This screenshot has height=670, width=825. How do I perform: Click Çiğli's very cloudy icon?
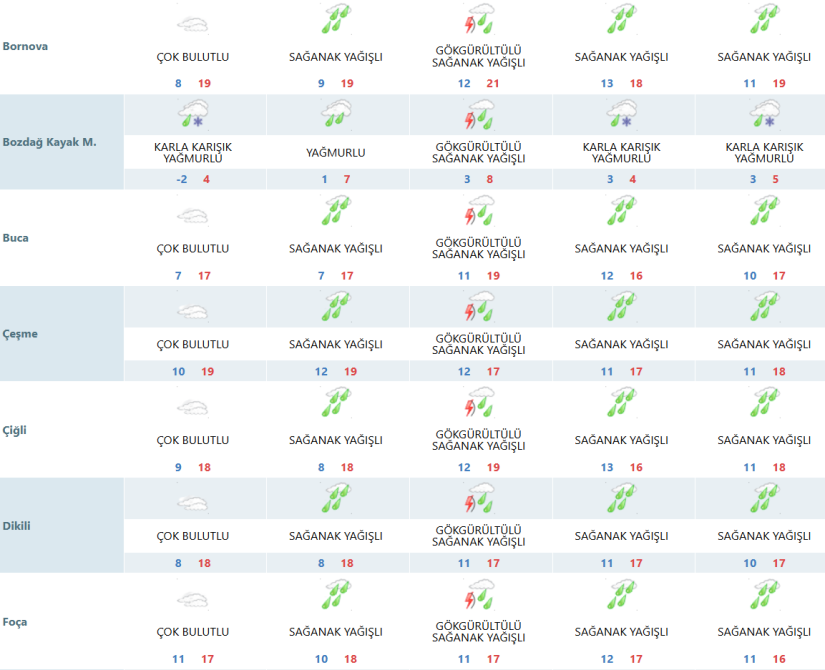point(193,406)
